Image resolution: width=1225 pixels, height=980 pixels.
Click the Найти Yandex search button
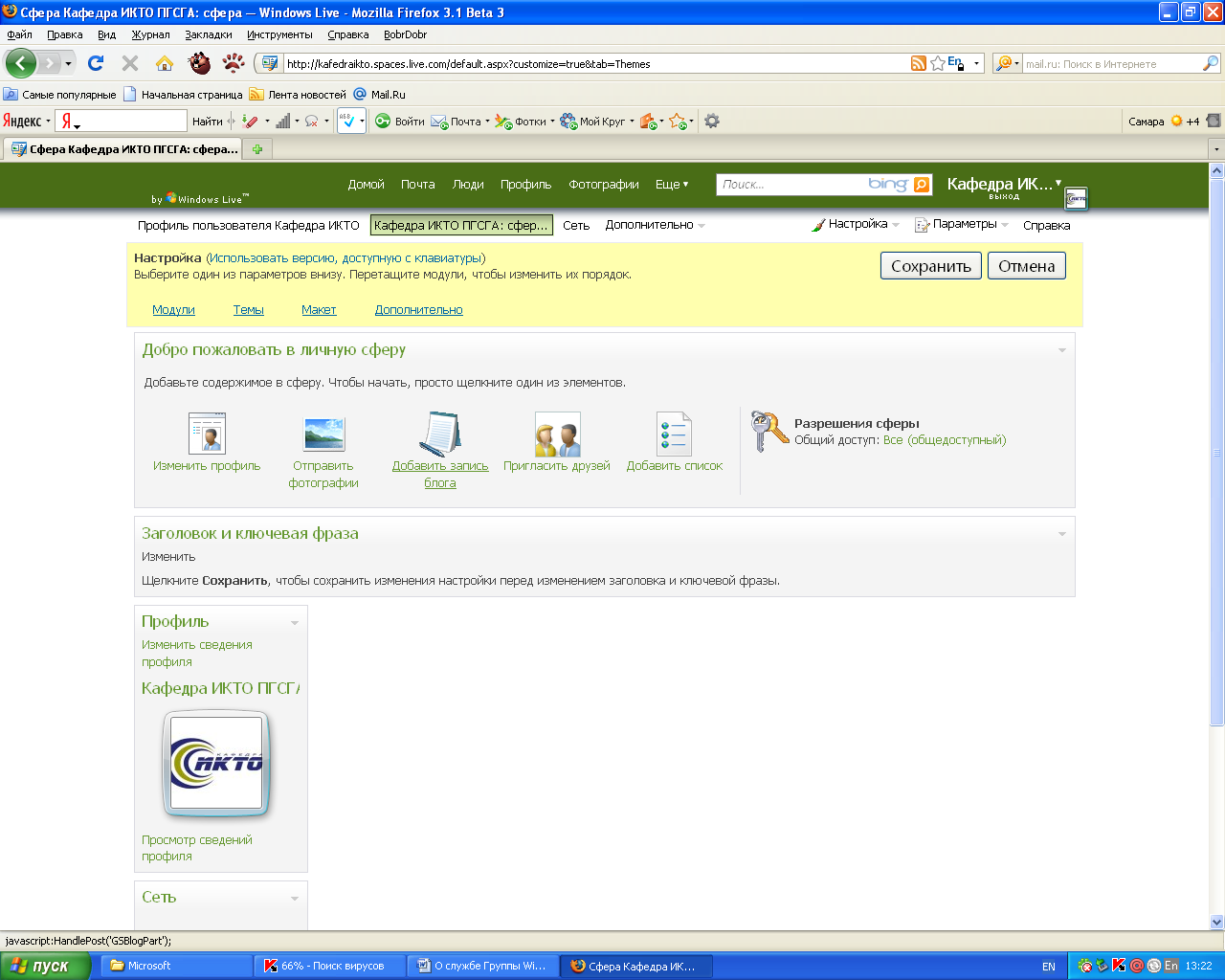coord(207,122)
